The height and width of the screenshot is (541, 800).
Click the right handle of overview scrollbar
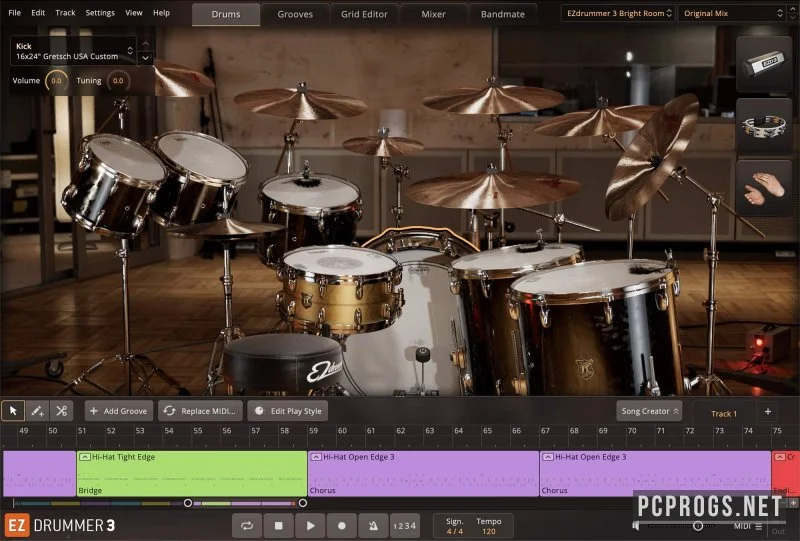pyautogui.click(x=303, y=503)
